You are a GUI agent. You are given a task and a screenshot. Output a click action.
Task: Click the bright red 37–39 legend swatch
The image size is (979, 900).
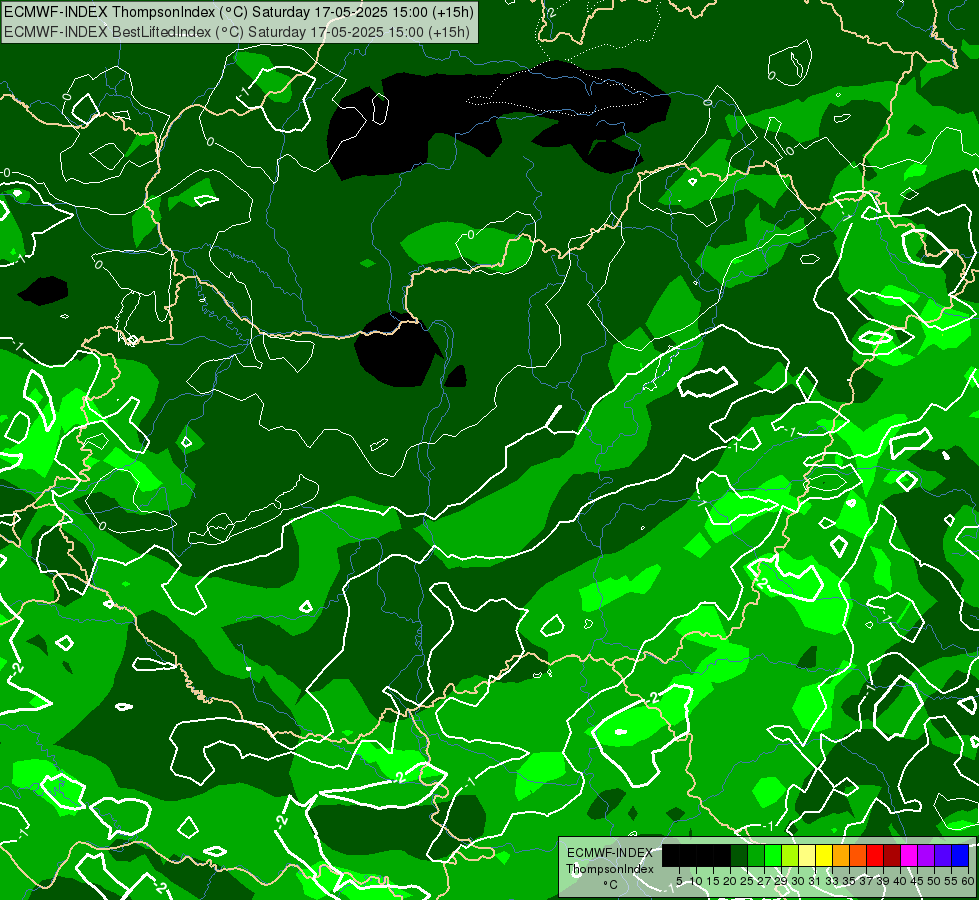pos(875,855)
